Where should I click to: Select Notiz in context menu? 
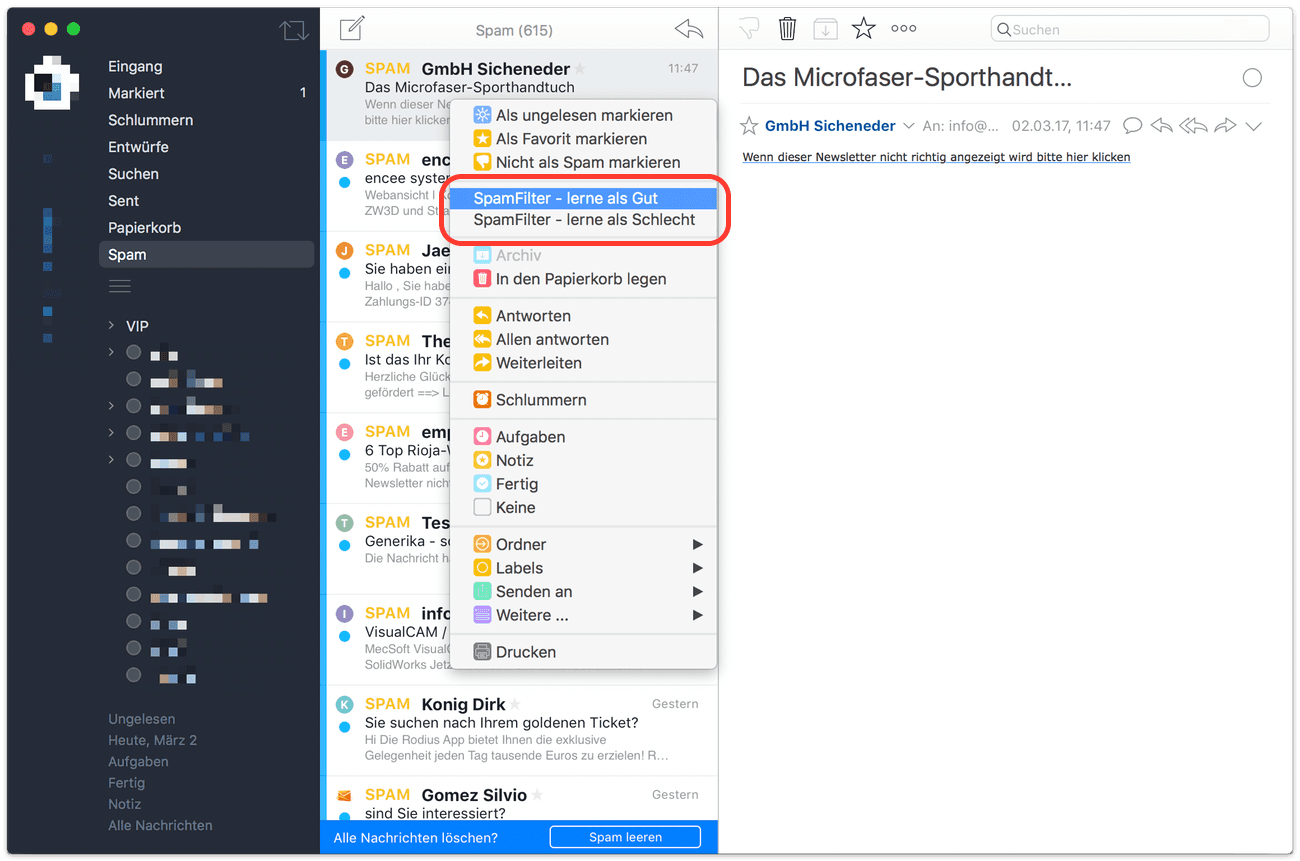583,461
